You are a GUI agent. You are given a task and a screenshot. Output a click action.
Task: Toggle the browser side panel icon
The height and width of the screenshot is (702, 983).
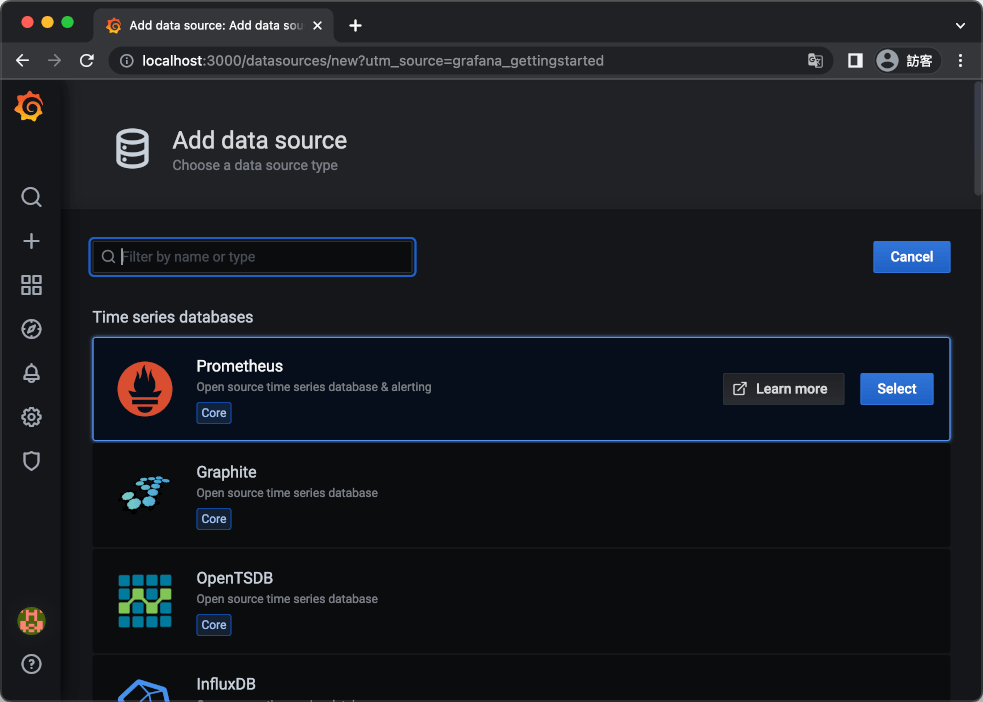click(855, 61)
